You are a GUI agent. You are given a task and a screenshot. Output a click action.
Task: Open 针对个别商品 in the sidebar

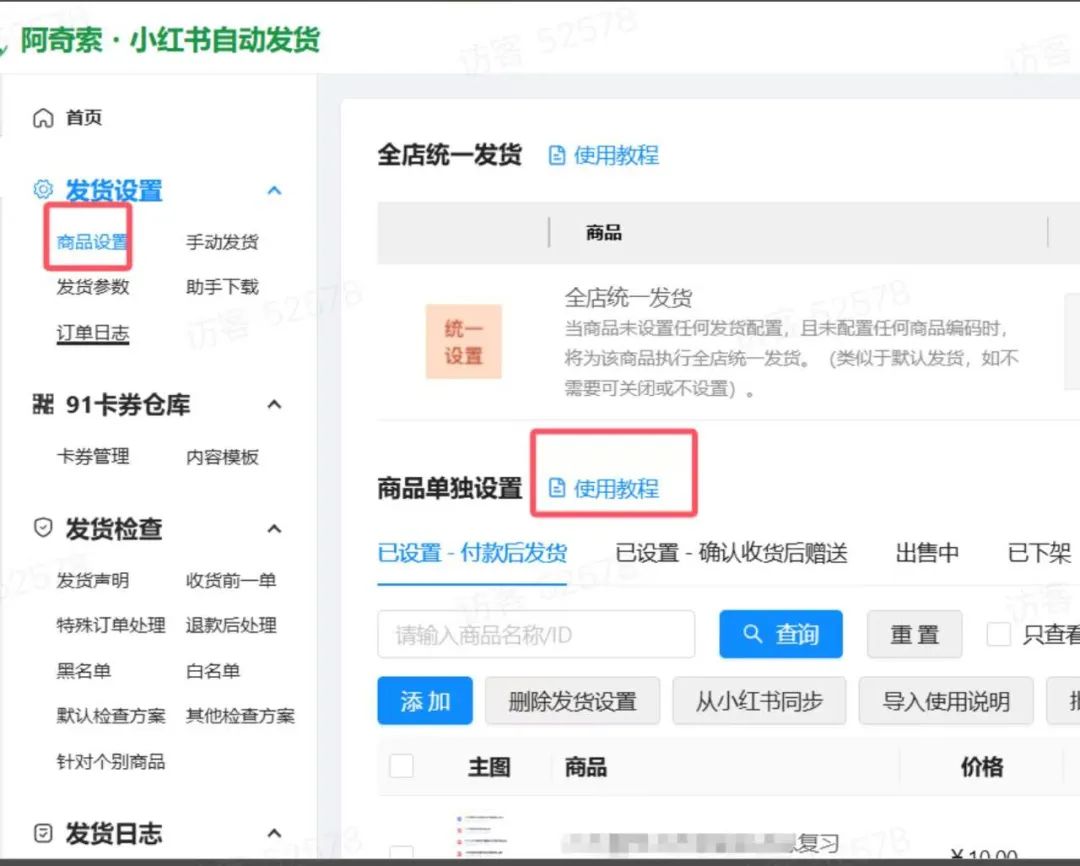pyautogui.click(x=110, y=761)
